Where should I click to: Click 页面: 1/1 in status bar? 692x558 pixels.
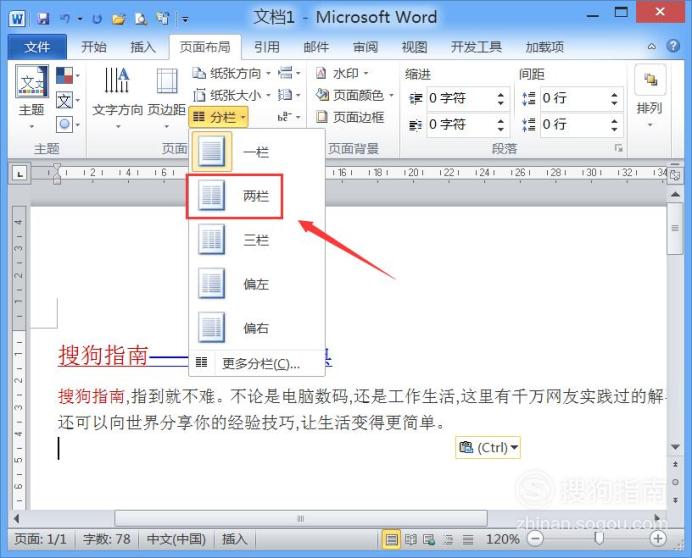(40, 539)
